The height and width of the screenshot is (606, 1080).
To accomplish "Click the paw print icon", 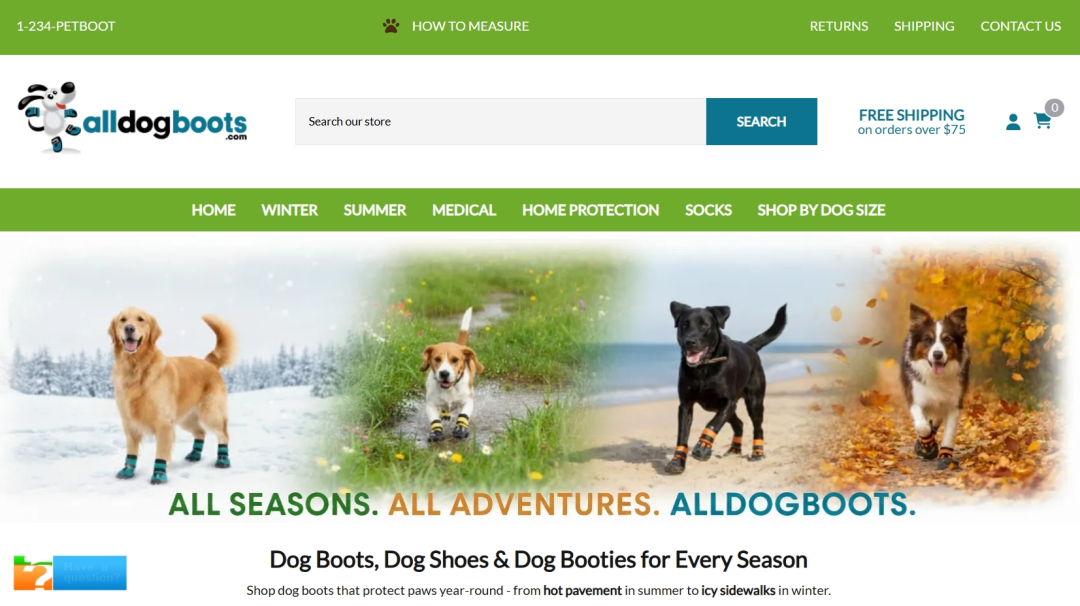I will coord(391,26).
